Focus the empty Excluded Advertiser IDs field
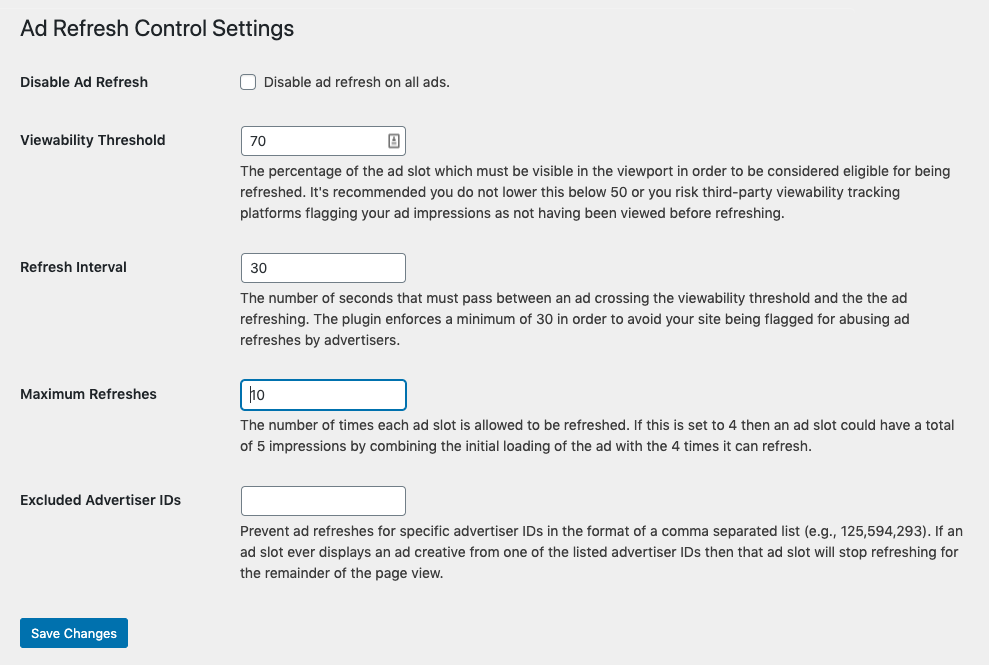 (323, 501)
